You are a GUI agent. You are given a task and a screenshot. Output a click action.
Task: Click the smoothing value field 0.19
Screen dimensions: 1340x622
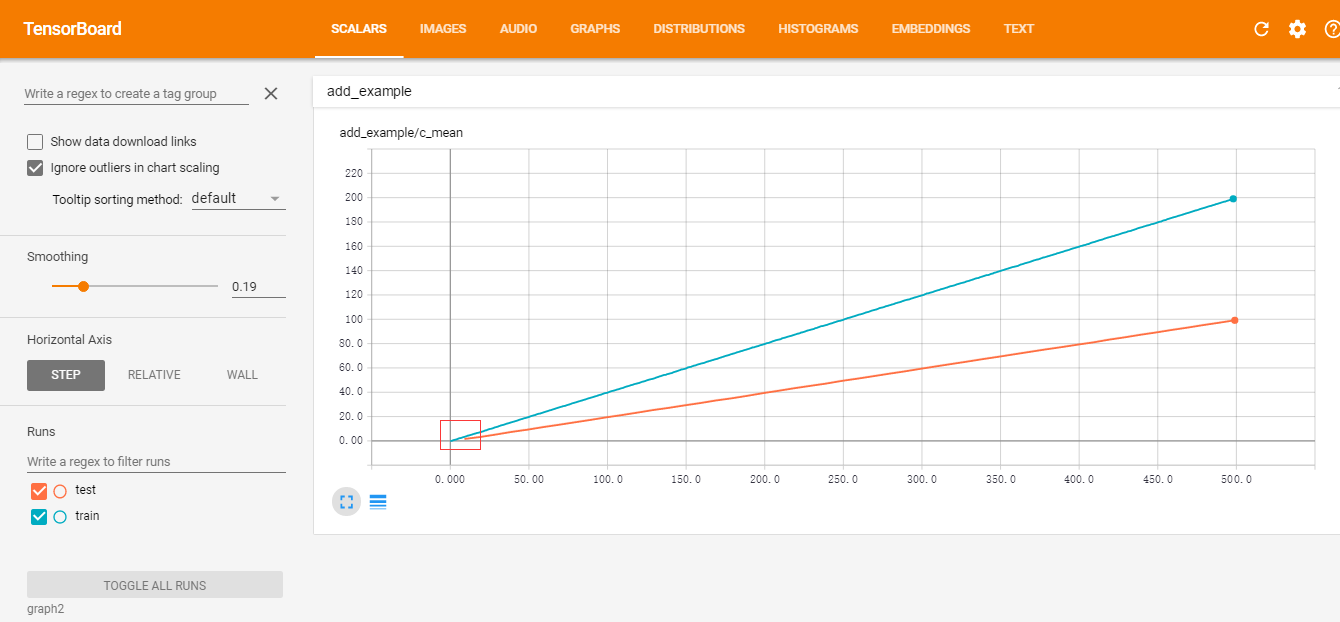[x=258, y=287]
